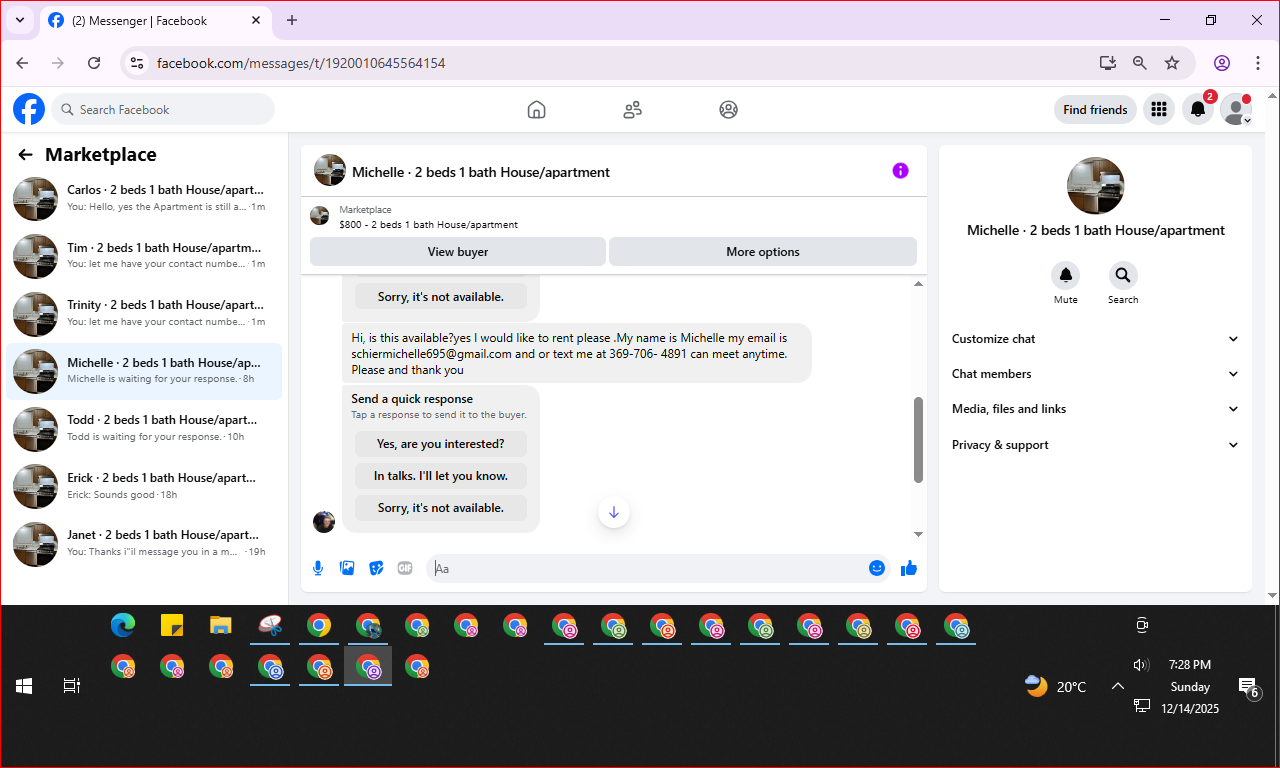Open the Carlos conversation
This screenshot has height=768, width=1280.
click(144, 198)
